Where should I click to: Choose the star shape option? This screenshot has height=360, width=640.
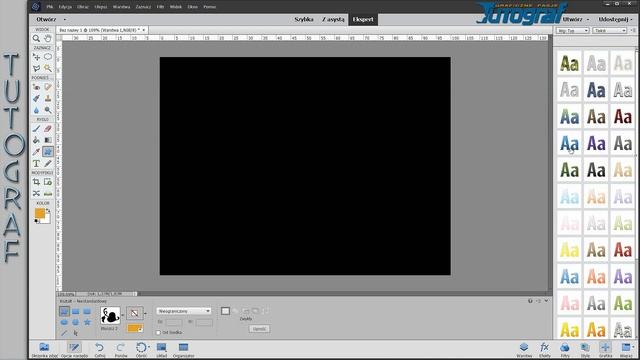point(87,322)
